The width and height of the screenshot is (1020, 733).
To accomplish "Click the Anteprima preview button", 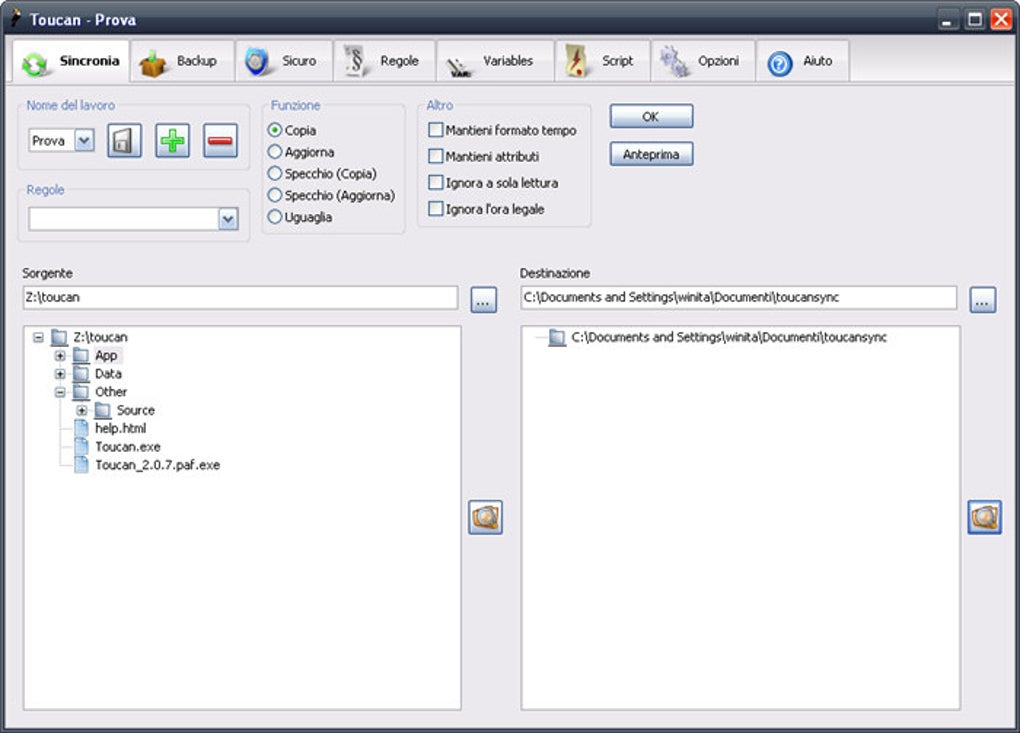I will coord(651,154).
